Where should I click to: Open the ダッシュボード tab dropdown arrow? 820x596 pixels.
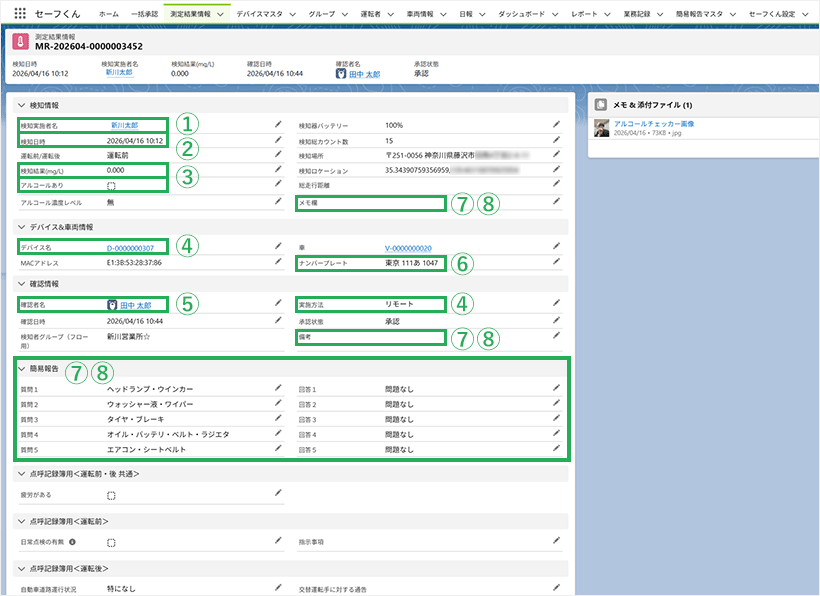coord(555,14)
